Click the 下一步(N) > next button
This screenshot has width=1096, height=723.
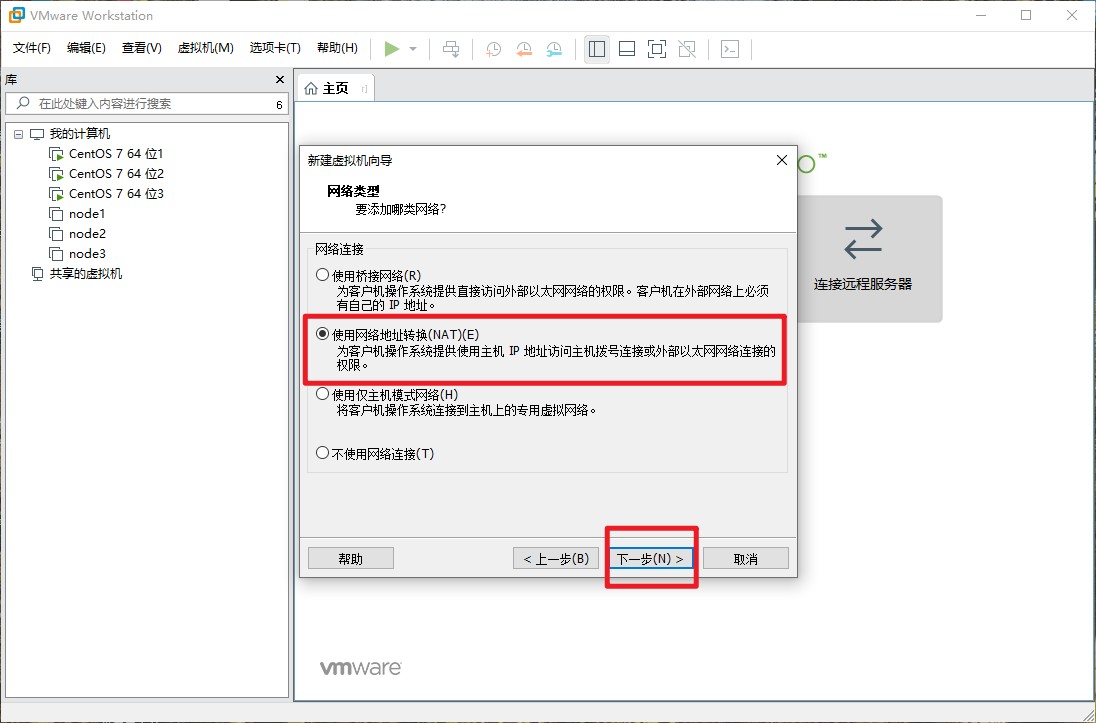click(x=651, y=559)
